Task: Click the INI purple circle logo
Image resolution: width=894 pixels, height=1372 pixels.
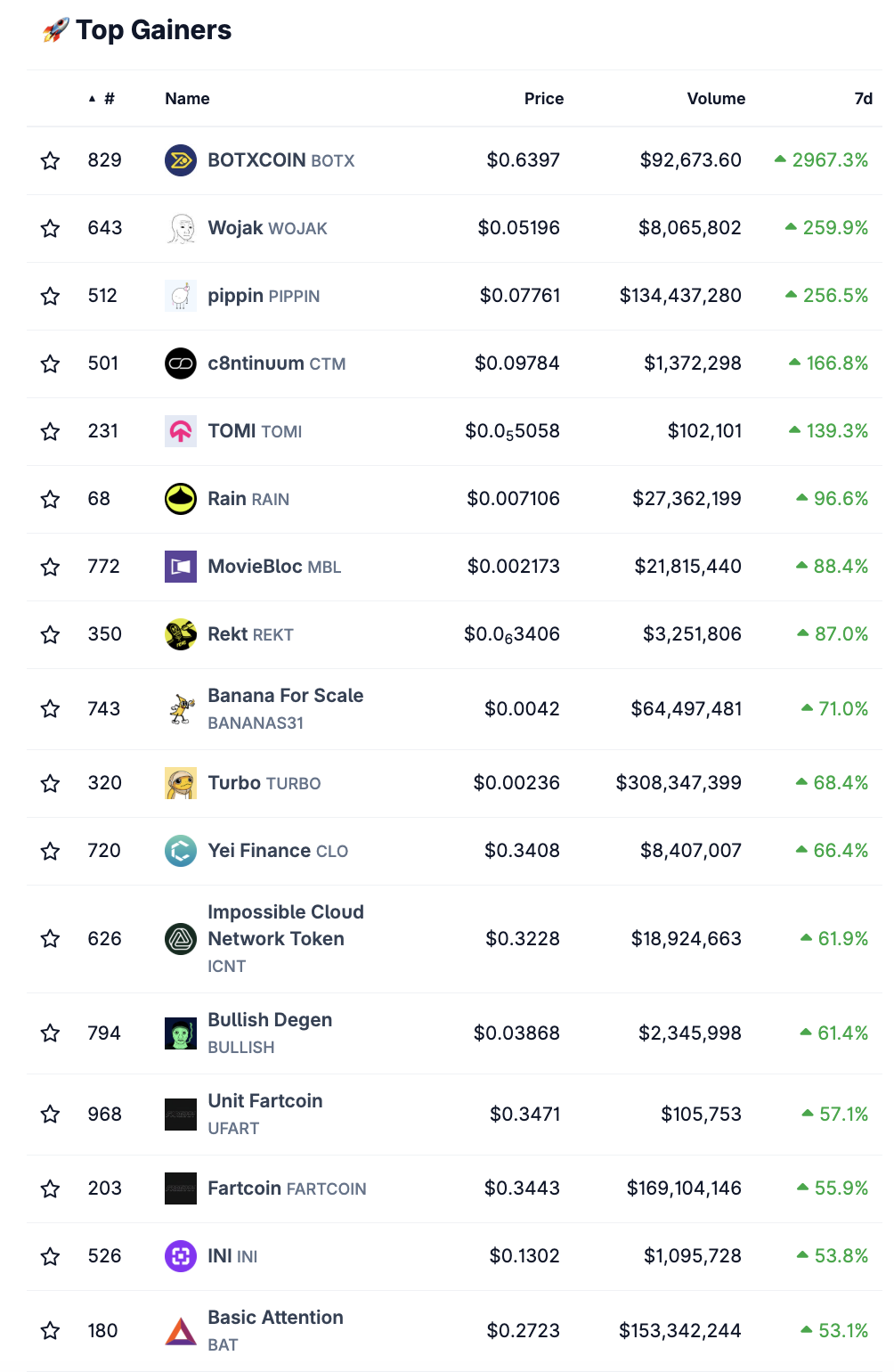Action: 181,1256
